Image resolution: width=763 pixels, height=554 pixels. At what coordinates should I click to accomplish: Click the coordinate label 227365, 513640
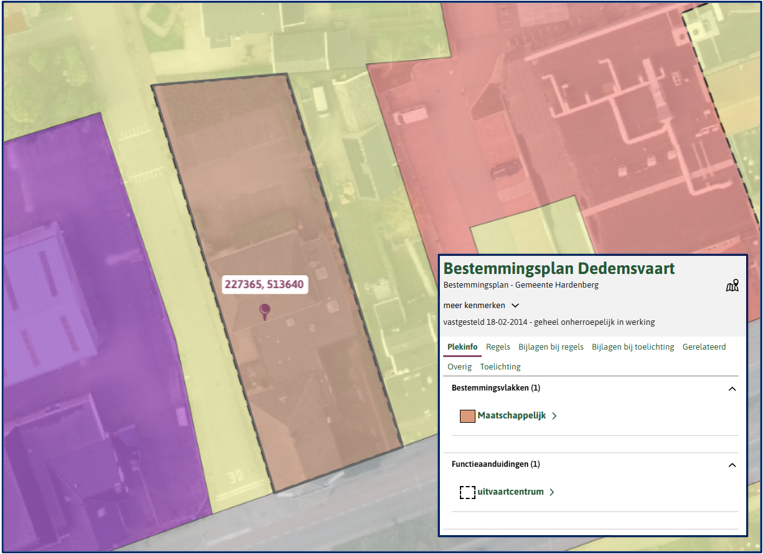(264, 284)
